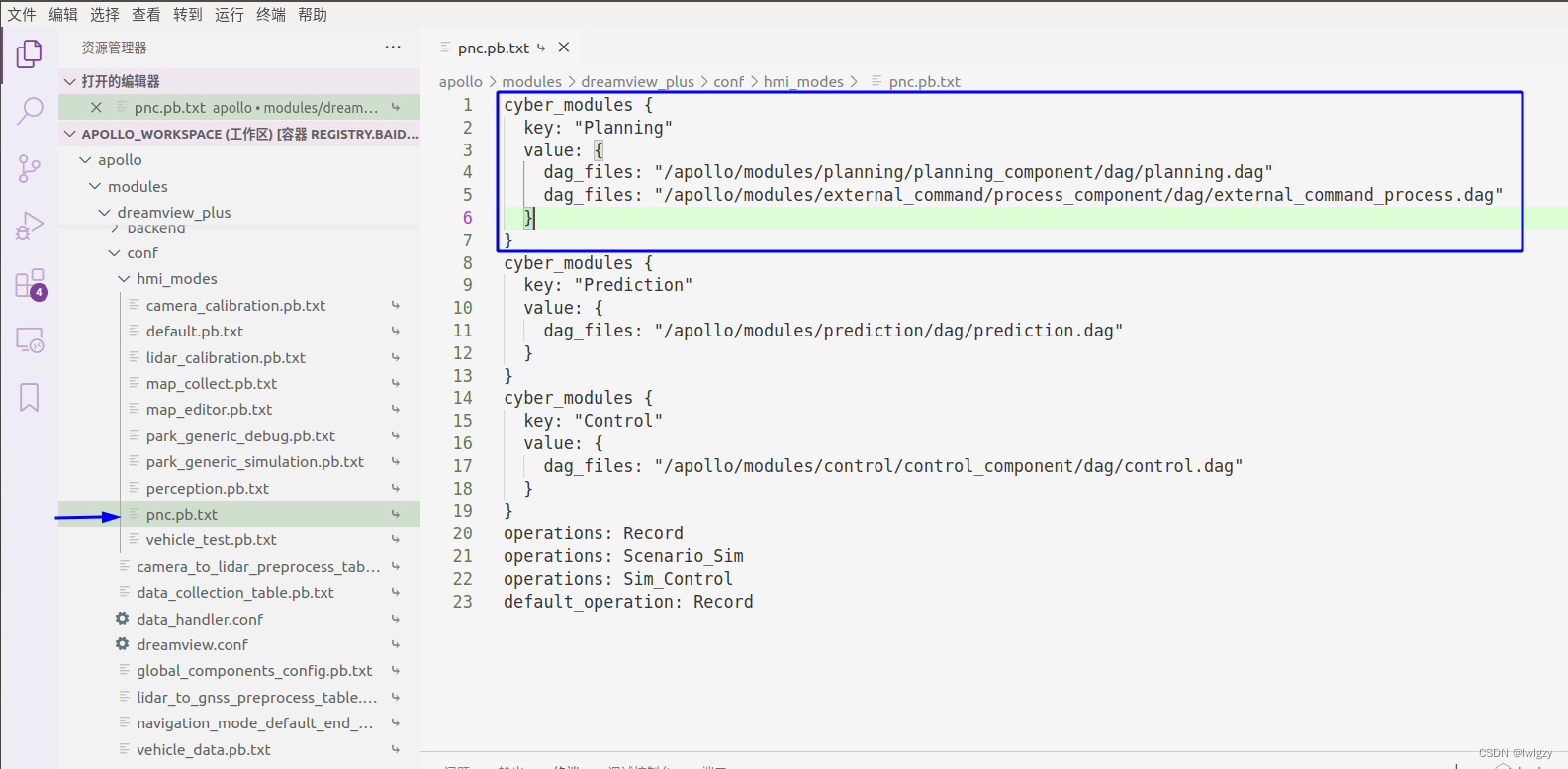Open the 终端 menu
1568x769 pixels.
click(271, 15)
